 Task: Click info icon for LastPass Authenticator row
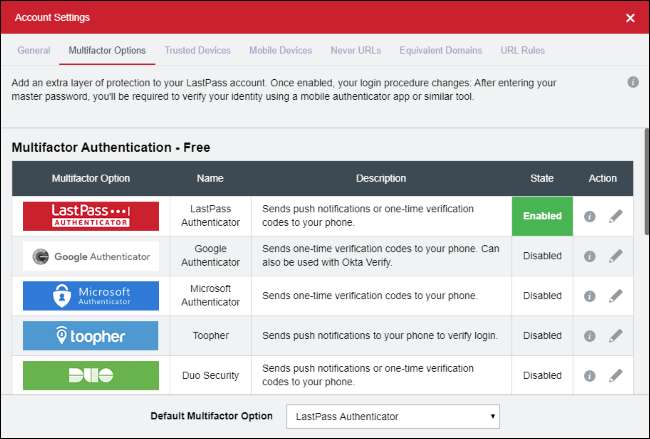click(590, 216)
